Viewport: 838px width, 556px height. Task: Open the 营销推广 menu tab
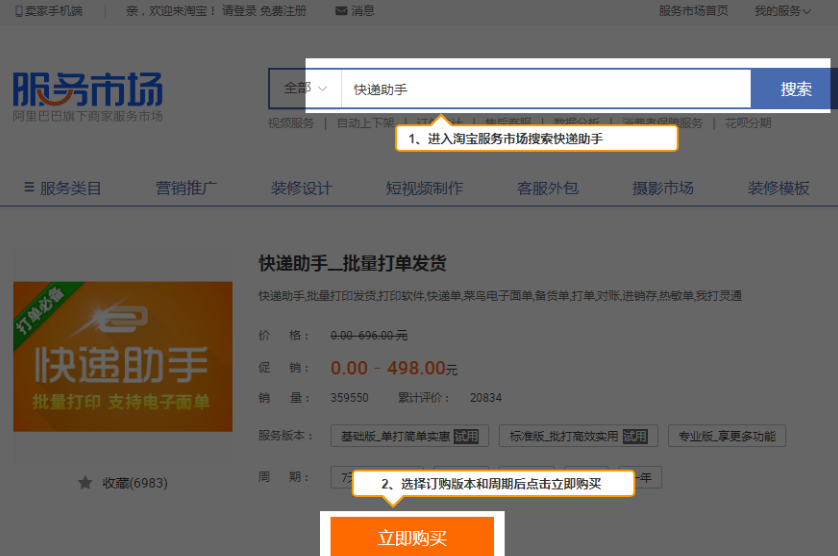click(x=186, y=188)
